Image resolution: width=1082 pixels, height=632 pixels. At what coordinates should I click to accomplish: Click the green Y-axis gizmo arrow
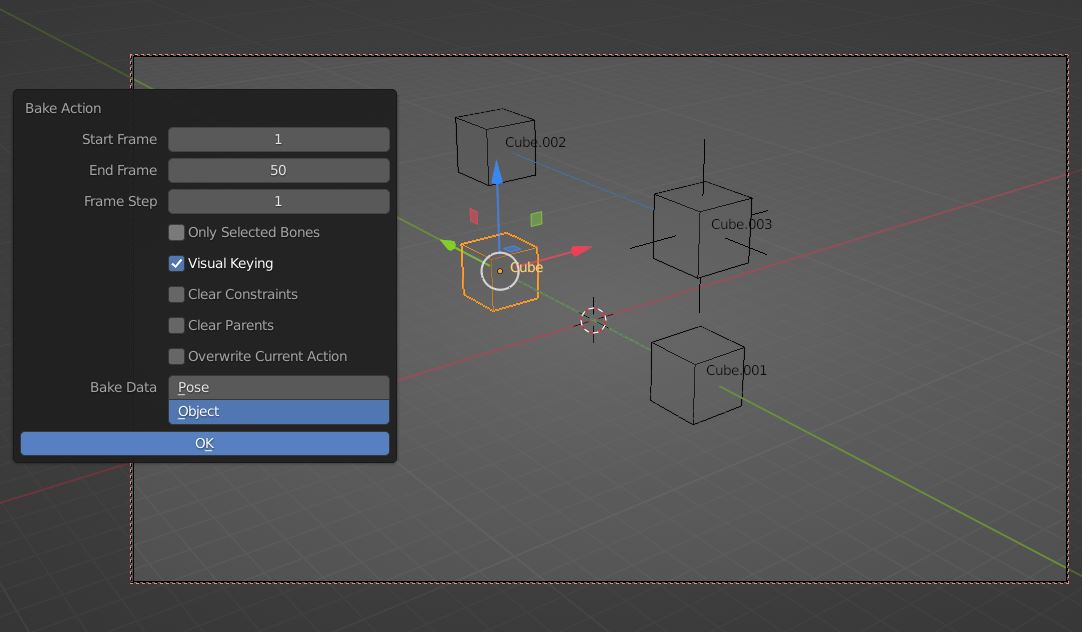point(449,244)
